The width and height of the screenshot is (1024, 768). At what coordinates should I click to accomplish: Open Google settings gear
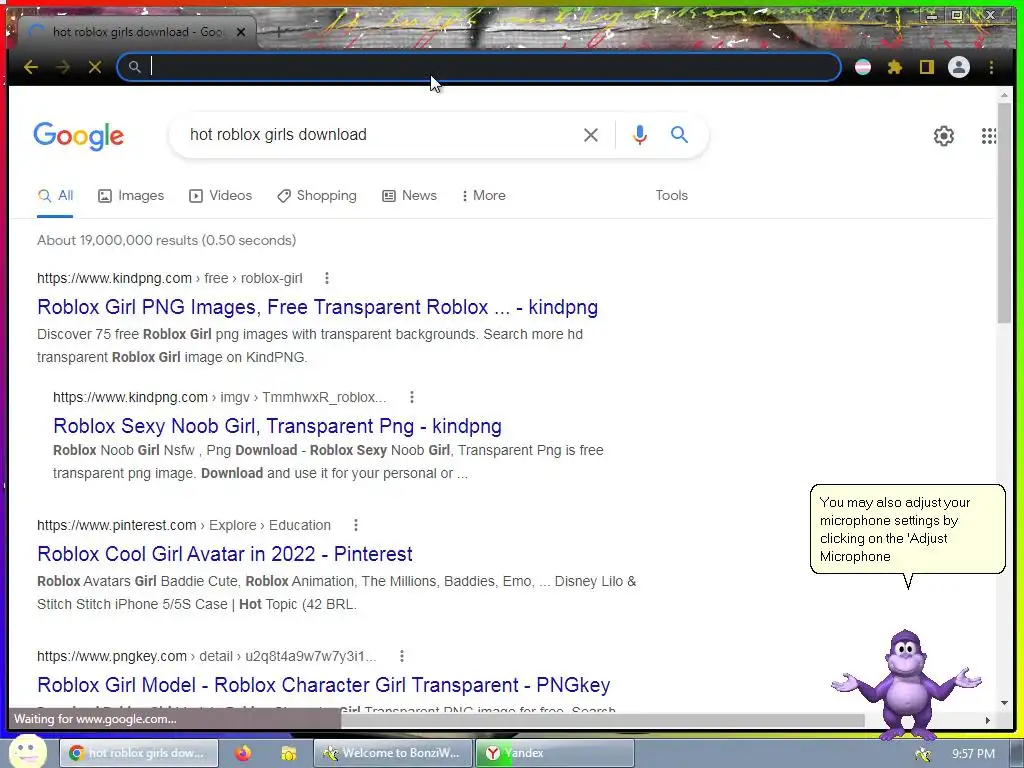click(x=944, y=136)
